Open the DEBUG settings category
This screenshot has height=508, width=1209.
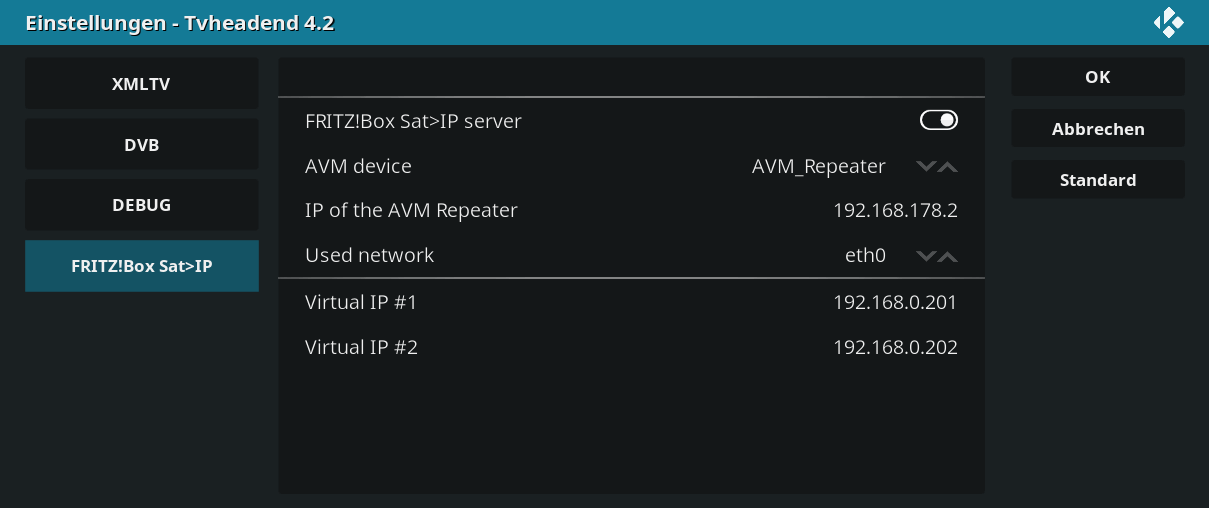point(142,205)
